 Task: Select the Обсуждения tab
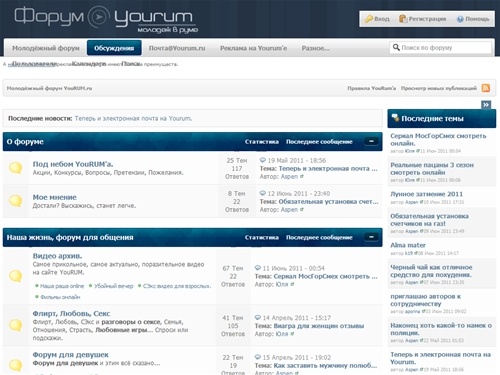click(114, 48)
